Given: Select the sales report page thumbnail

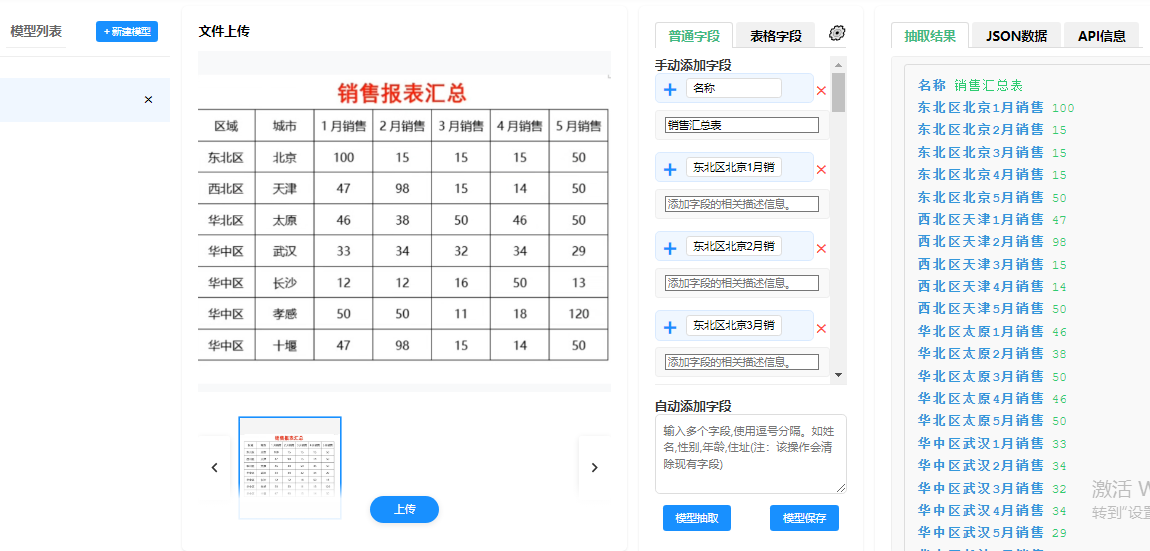Looking at the screenshot, I should click(290, 467).
